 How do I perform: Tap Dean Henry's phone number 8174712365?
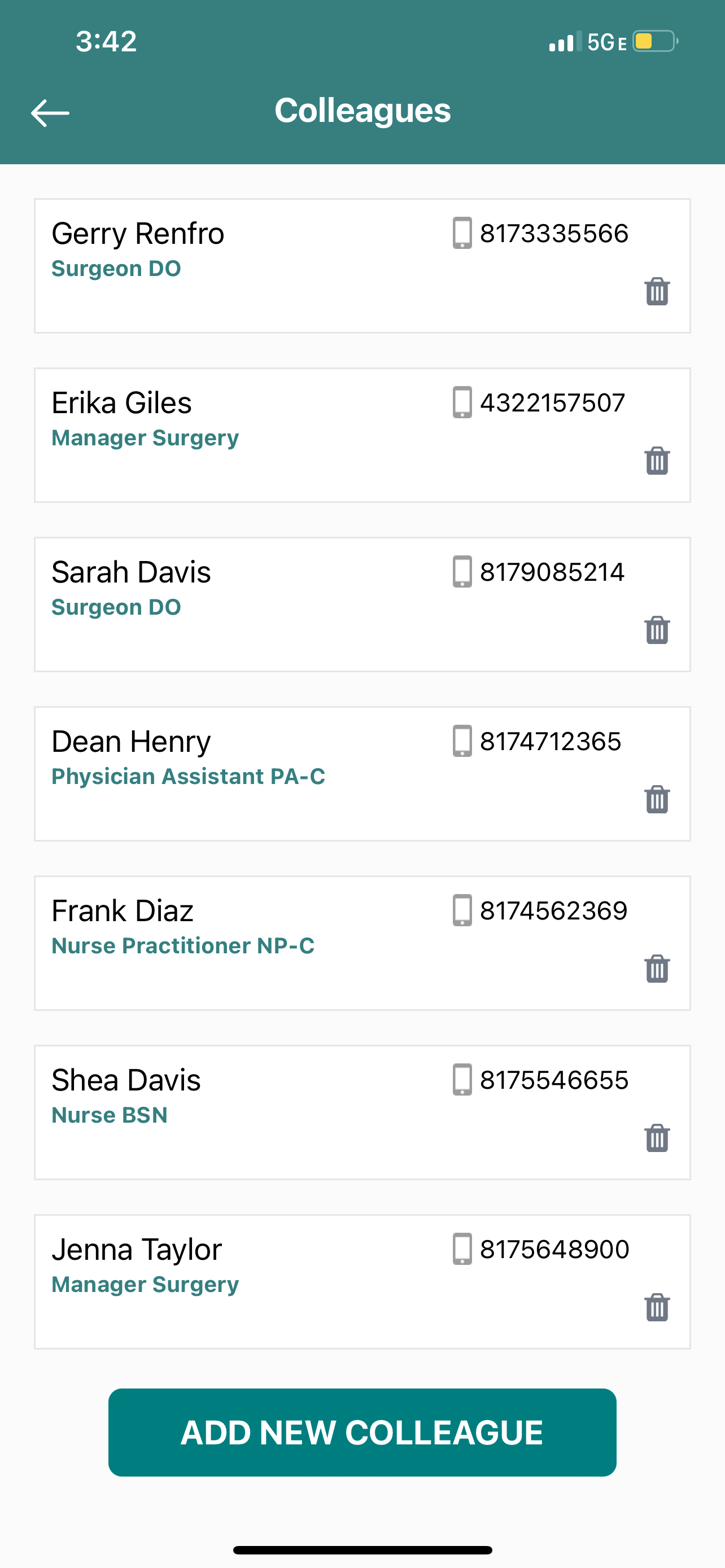tap(551, 742)
